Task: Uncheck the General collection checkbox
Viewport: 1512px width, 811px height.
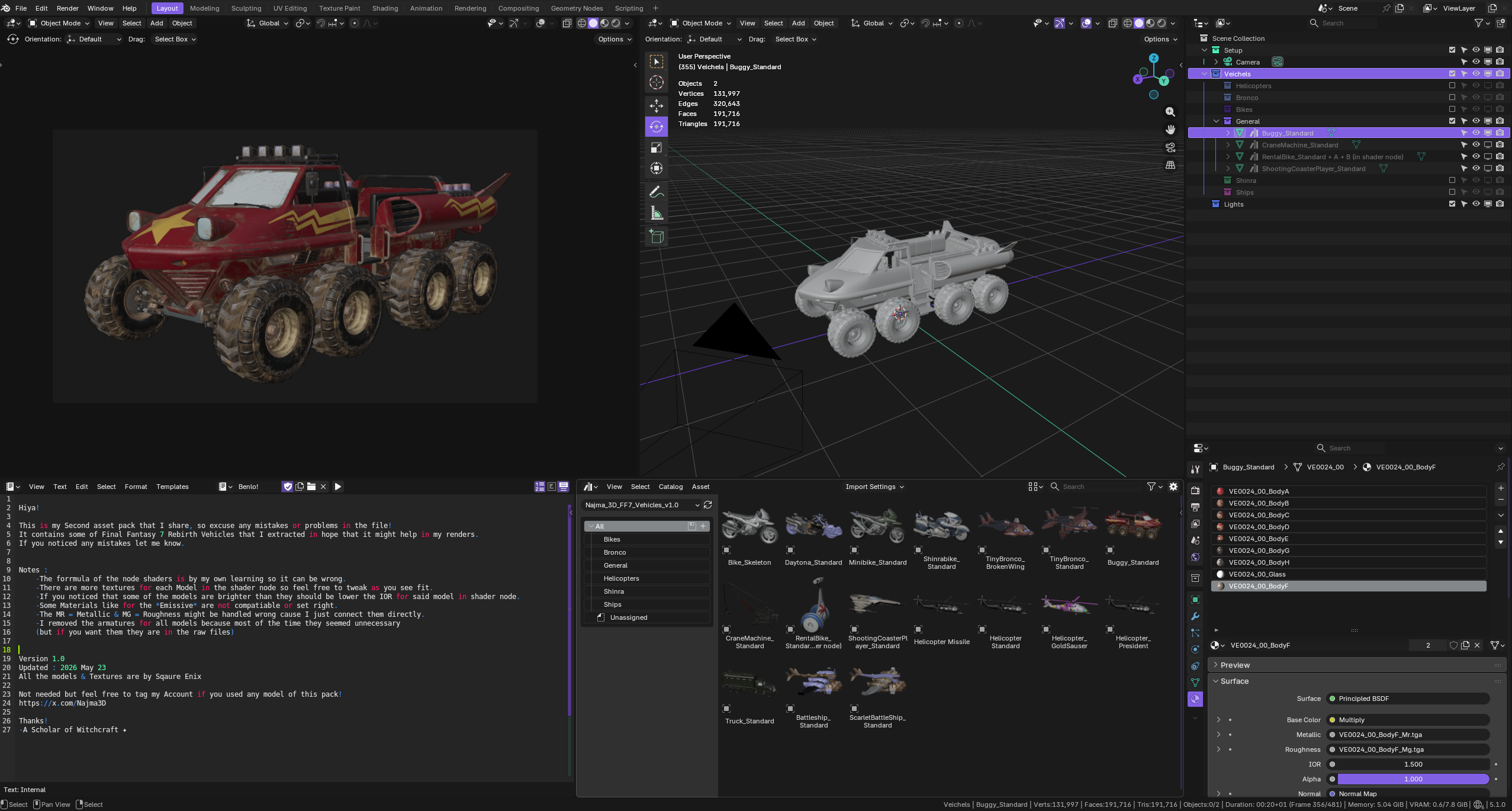Action: [1452, 121]
